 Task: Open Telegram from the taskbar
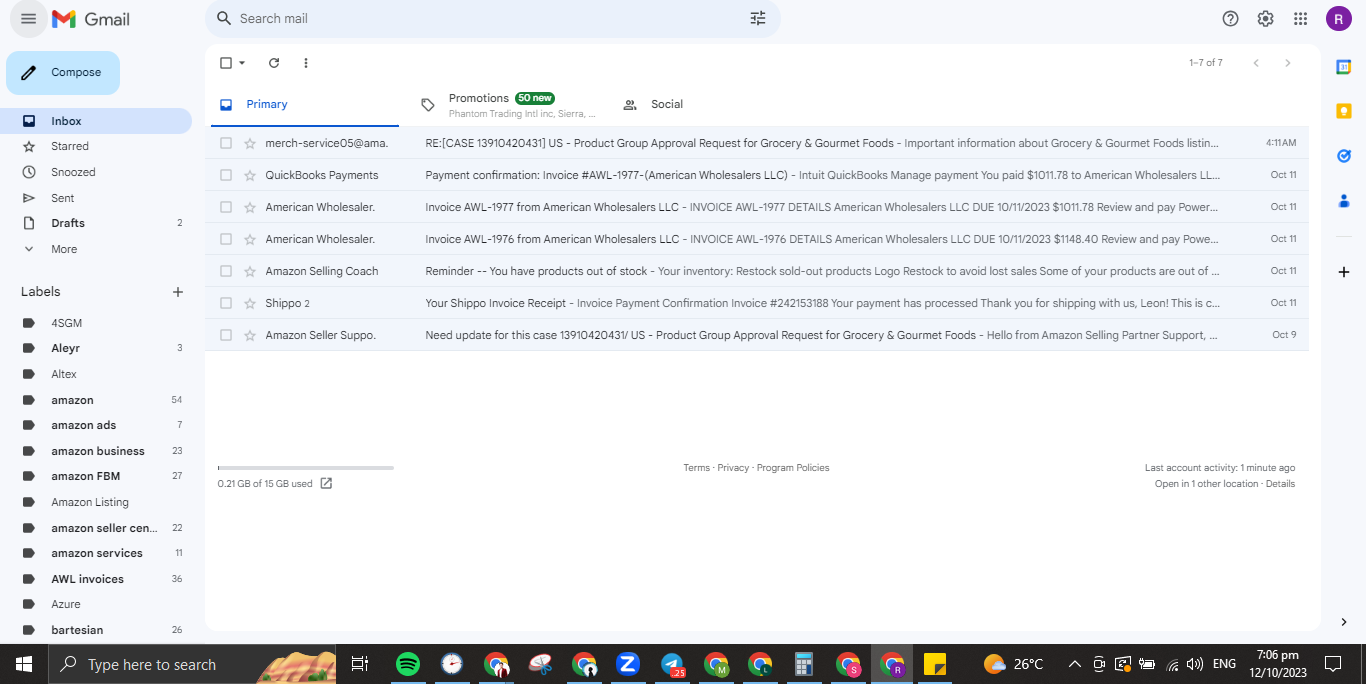(673, 664)
